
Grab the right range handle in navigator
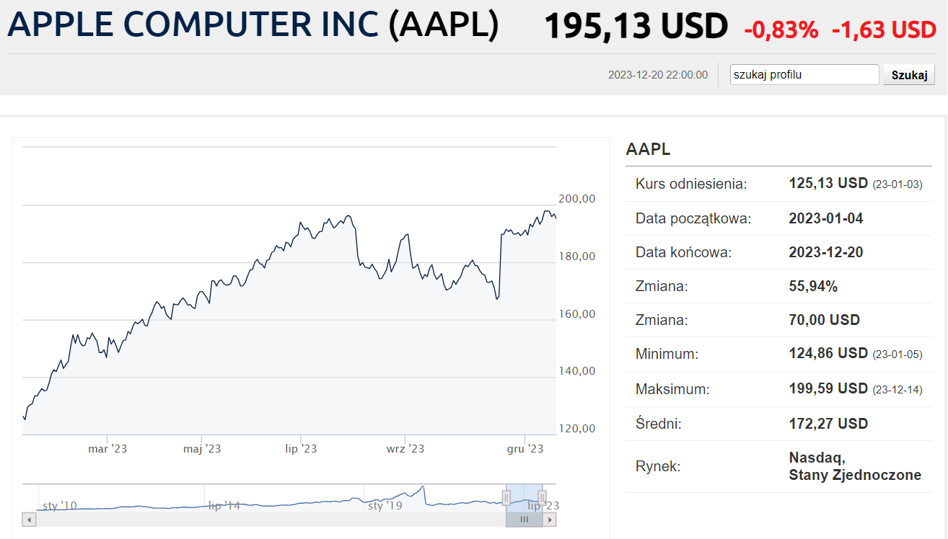tap(542, 497)
